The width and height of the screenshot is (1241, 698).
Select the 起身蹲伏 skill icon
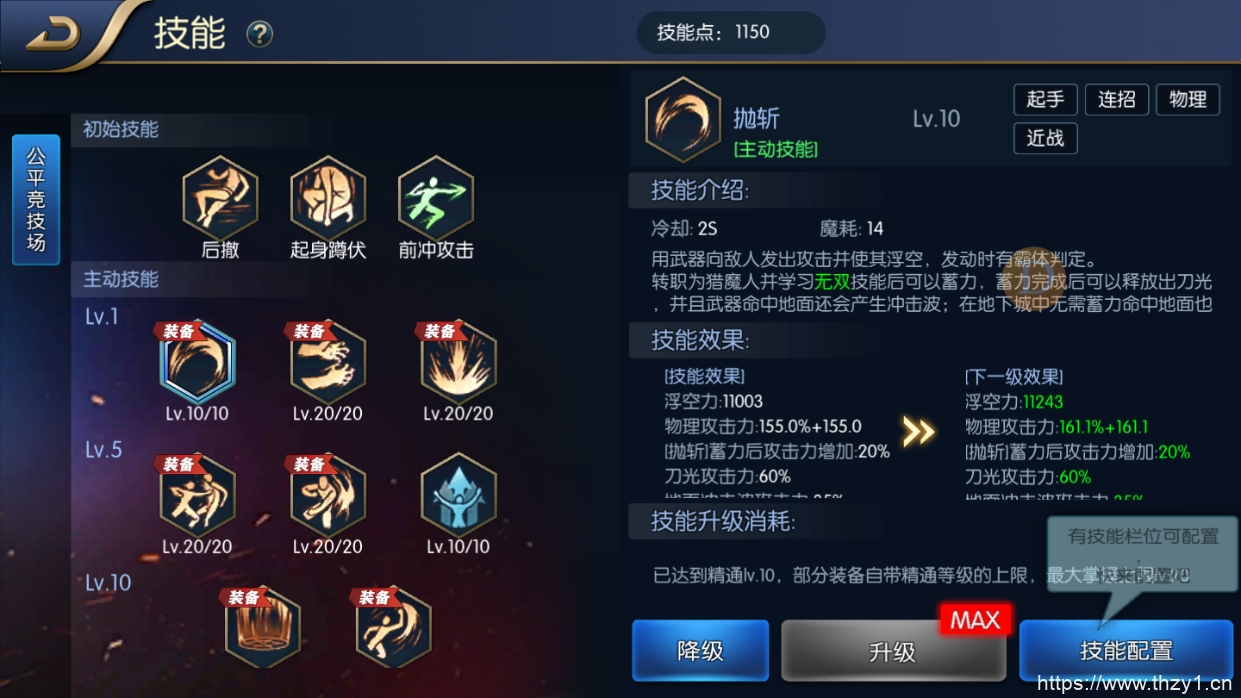(x=328, y=198)
